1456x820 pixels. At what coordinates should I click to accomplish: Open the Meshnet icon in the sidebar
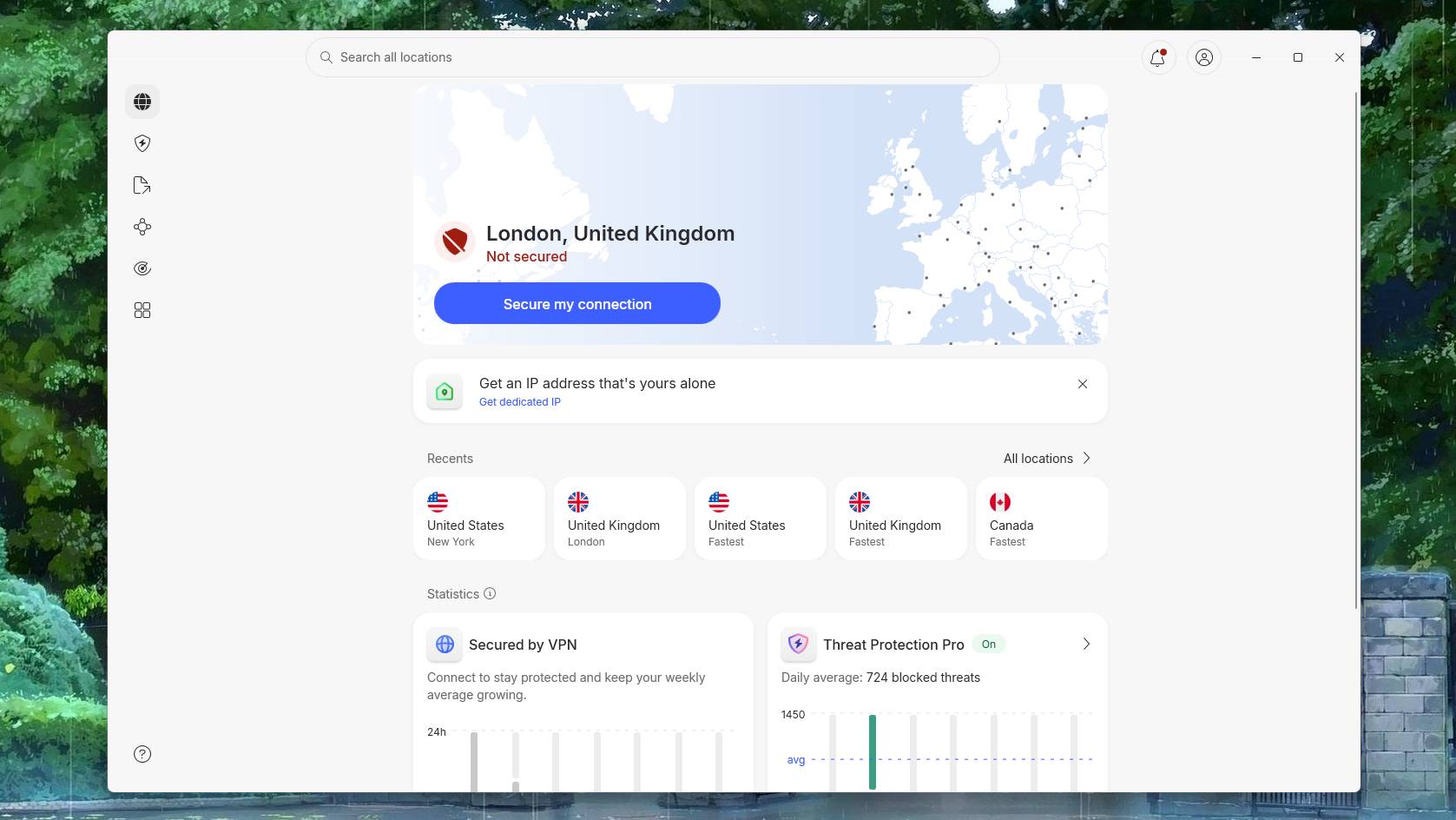click(142, 227)
